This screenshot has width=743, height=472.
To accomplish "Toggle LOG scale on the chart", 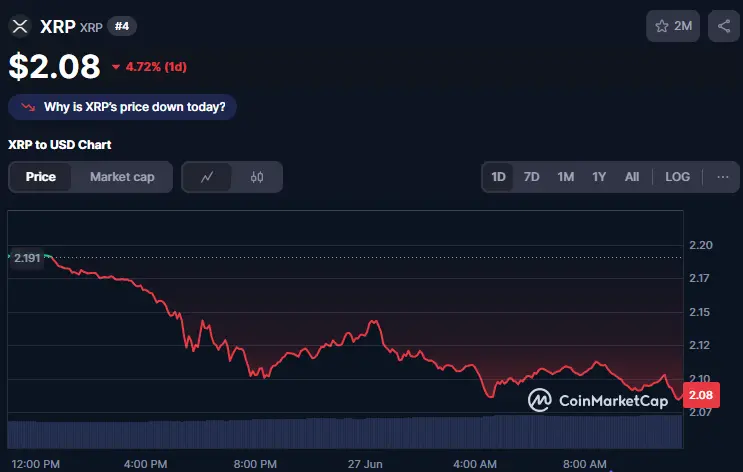I will click(677, 177).
